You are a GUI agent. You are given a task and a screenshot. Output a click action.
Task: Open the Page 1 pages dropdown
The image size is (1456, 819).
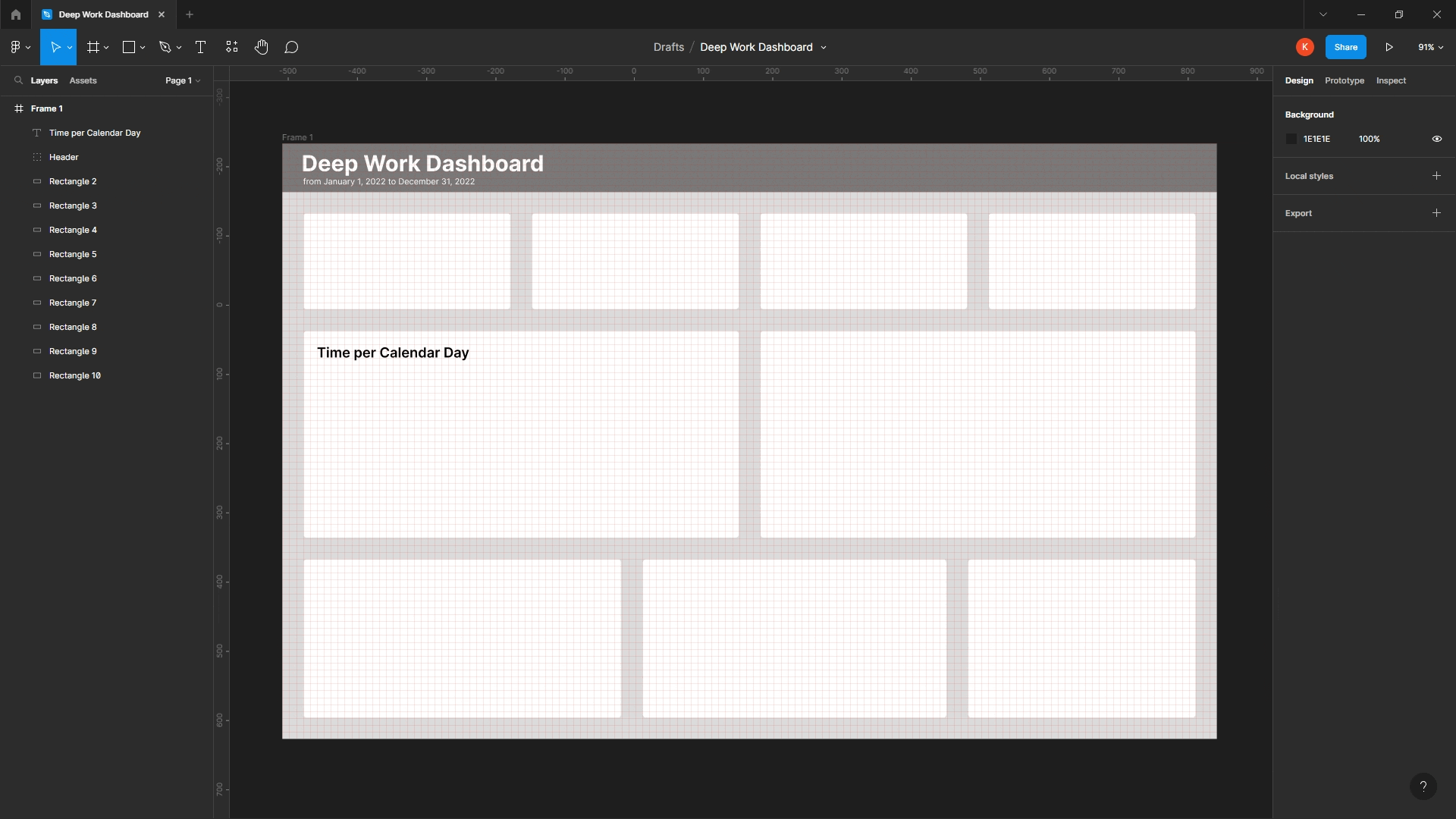[183, 80]
